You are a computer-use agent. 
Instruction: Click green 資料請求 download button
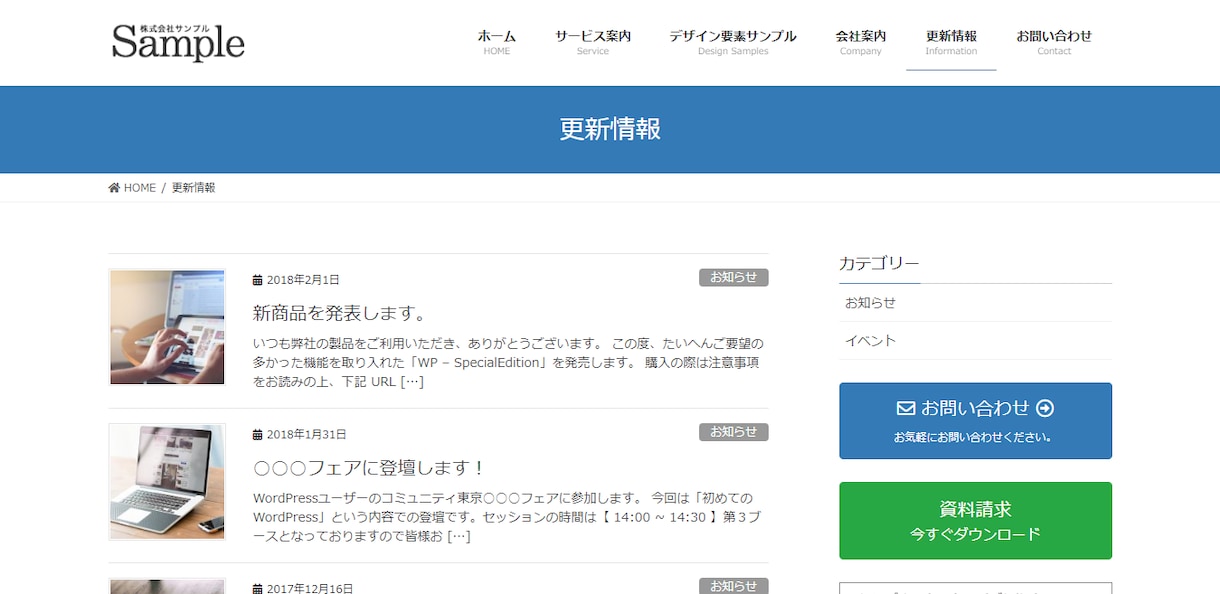coord(975,521)
